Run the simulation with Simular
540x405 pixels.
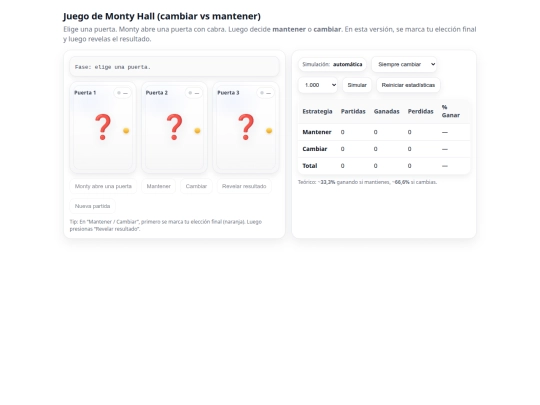click(x=357, y=85)
